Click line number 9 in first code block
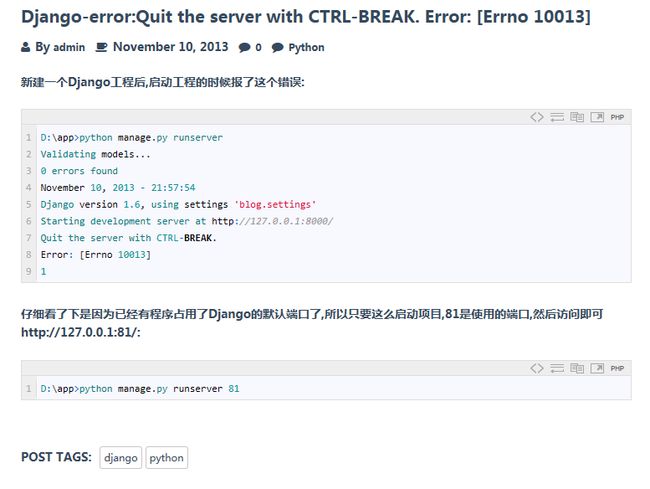This screenshot has width=650, height=489. 29,271
